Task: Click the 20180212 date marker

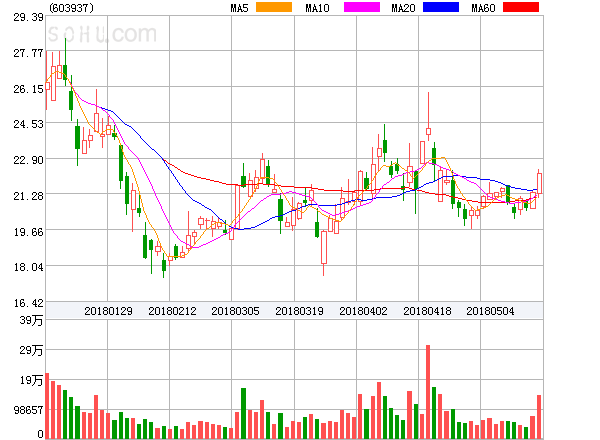Action: coord(172,311)
